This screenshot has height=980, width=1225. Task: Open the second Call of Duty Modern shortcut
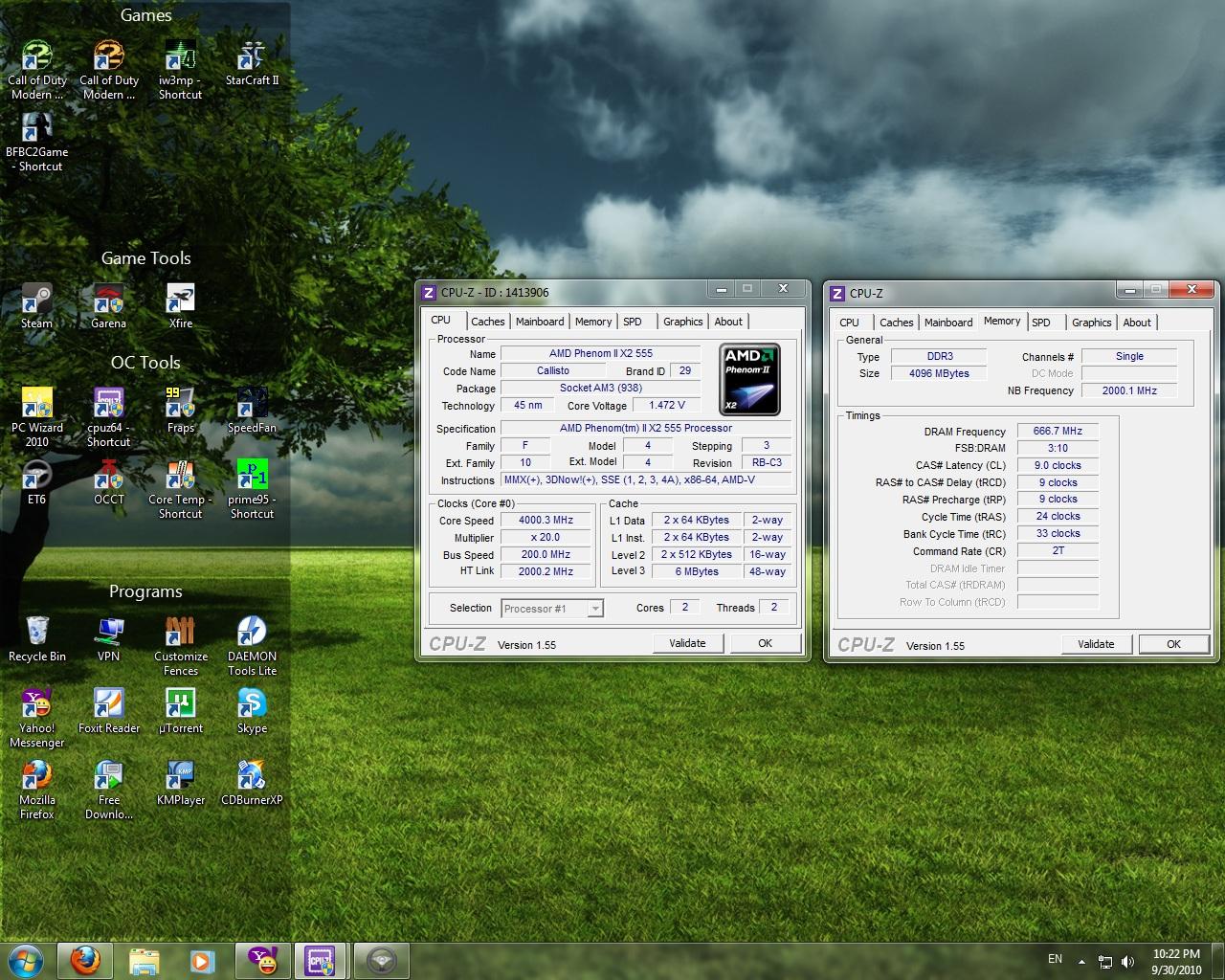[109, 69]
